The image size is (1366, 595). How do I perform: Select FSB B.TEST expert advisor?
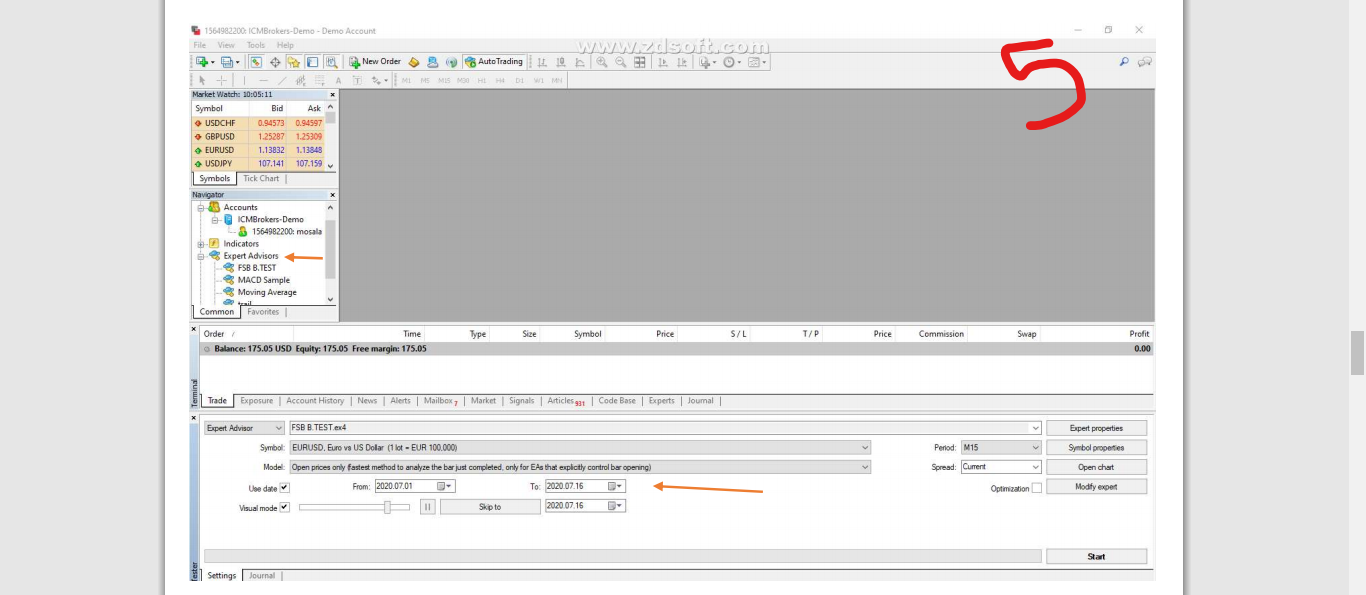click(x=257, y=268)
